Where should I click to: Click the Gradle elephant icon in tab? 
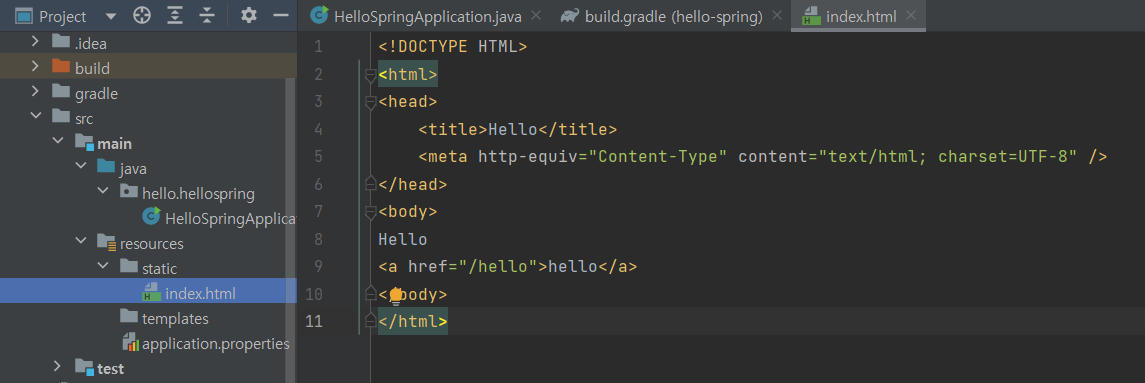(x=570, y=15)
